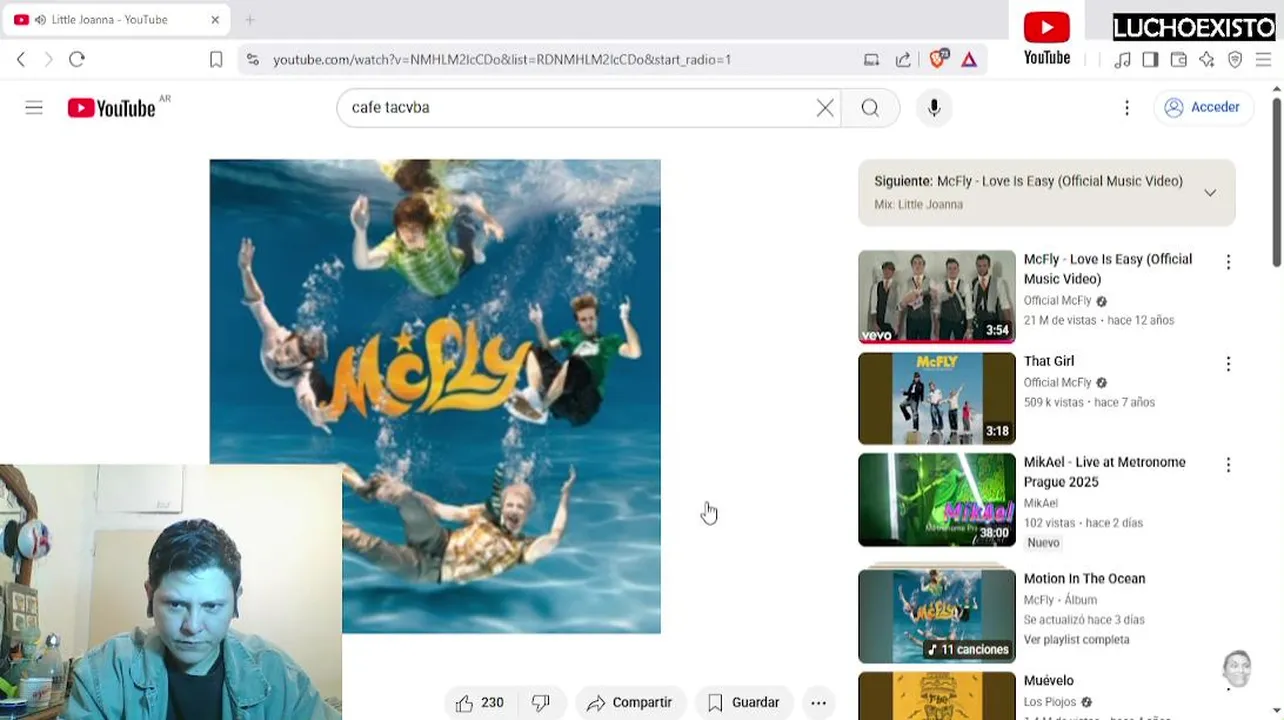
Task: Click the 11 canciones playlist label
Action: 968,650
